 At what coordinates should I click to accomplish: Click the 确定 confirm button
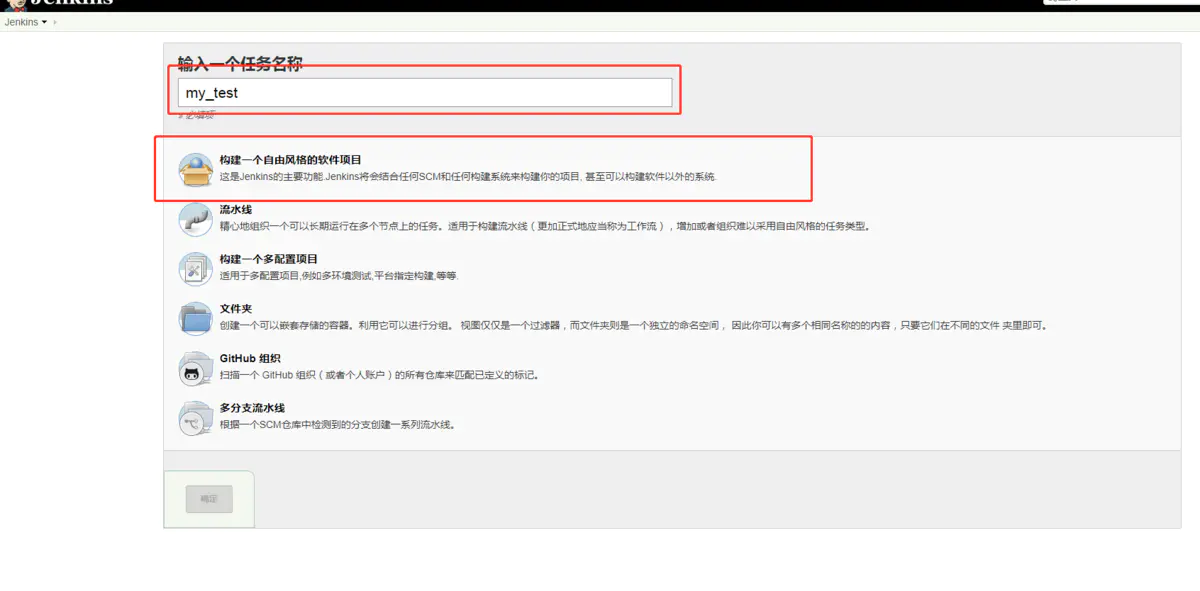[209, 499]
